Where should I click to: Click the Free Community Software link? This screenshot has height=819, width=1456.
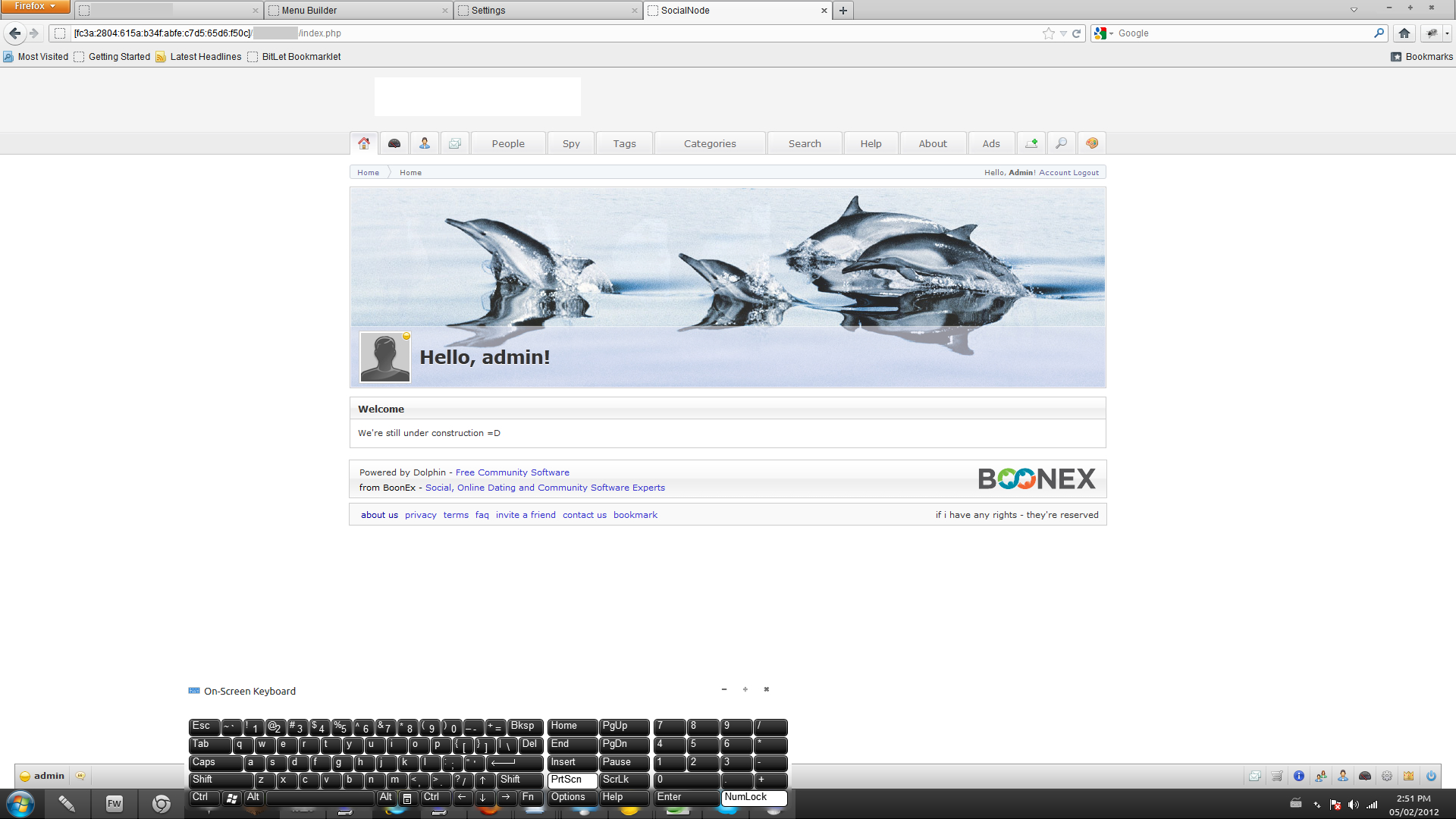[512, 472]
